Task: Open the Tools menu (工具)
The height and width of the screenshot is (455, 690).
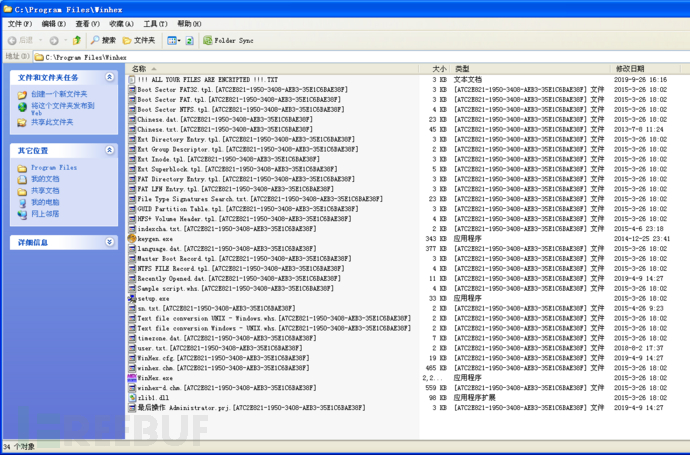Action: (155, 24)
